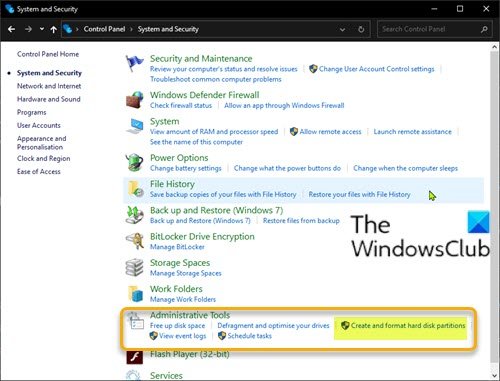Click Troubleshoot common computer problems

pos(216,79)
